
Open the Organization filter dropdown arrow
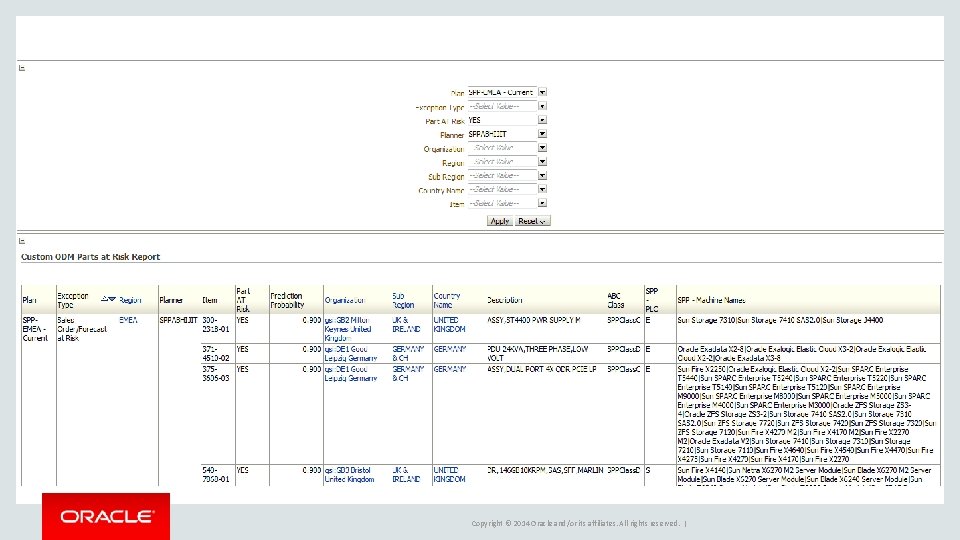click(x=542, y=148)
